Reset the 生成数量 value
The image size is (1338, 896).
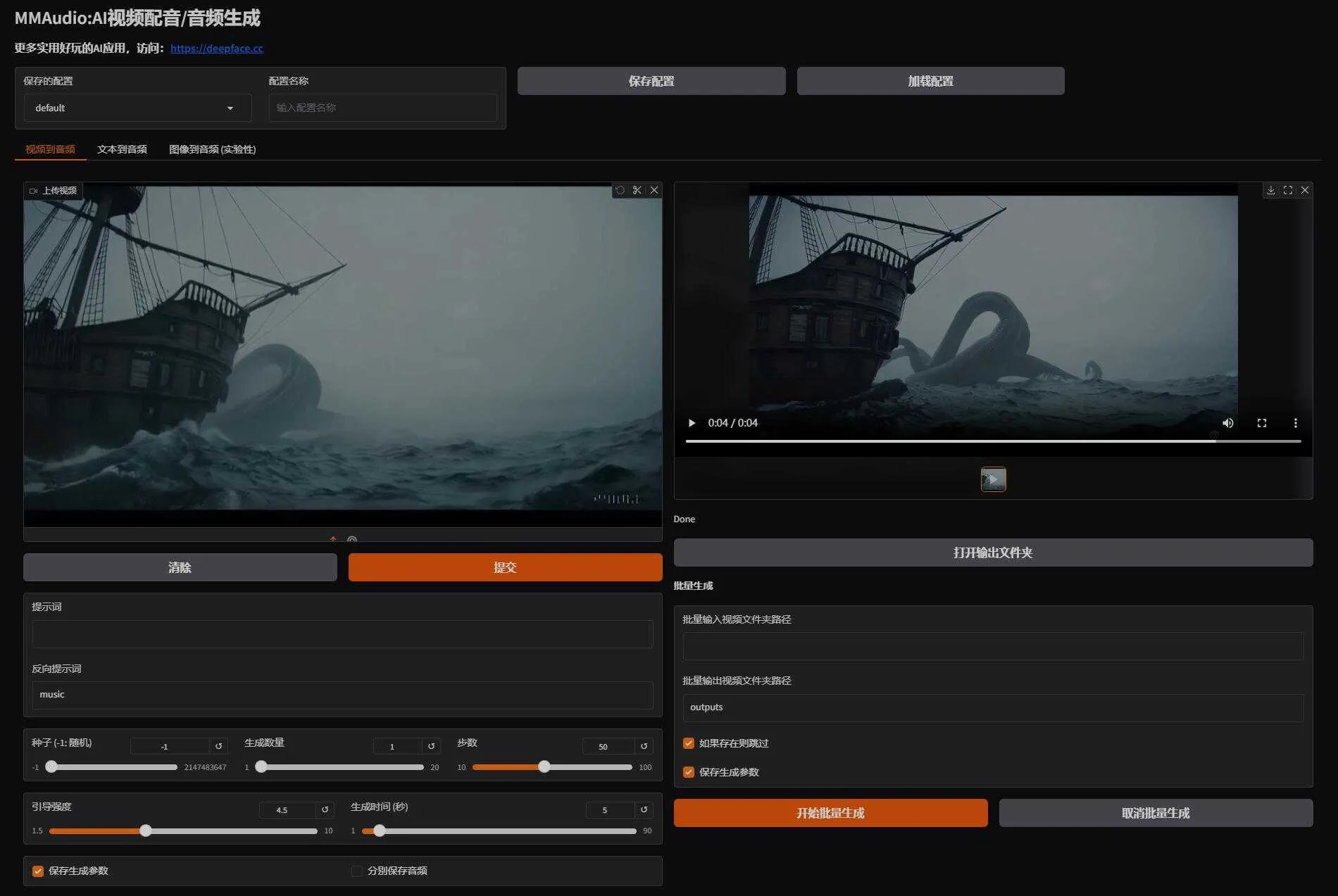(x=431, y=746)
